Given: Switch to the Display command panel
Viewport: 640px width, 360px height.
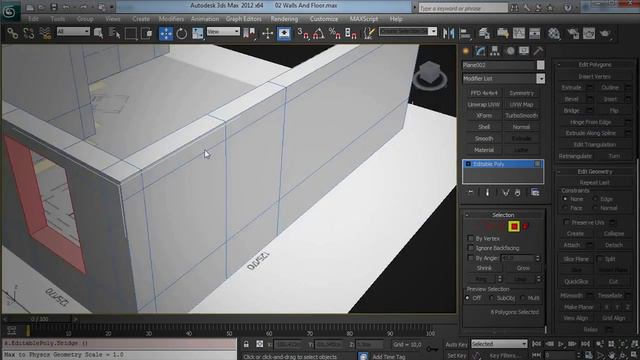Looking at the screenshot, I should (x=524, y=51).
